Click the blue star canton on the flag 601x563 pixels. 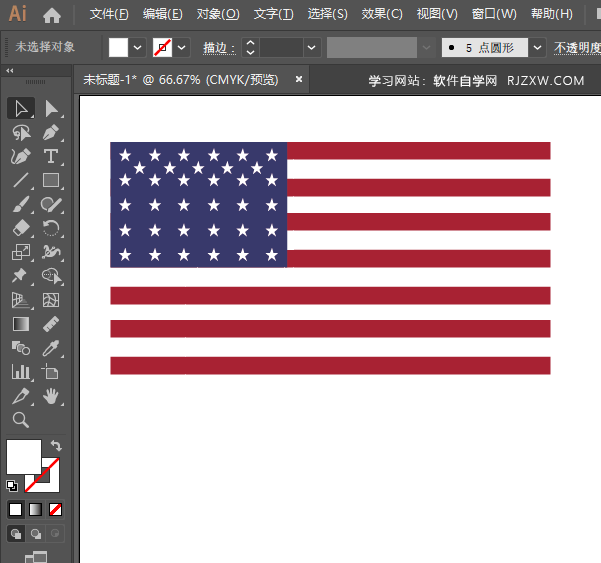(198, 205)
